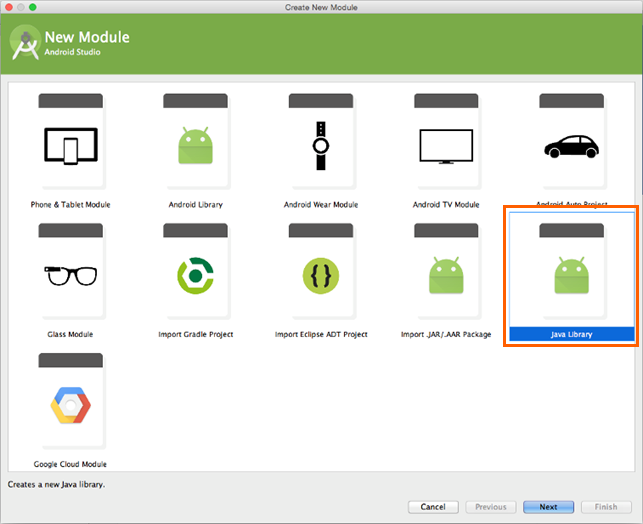
Task: Choose the Android Auto car icon
Action: [571, 146]
